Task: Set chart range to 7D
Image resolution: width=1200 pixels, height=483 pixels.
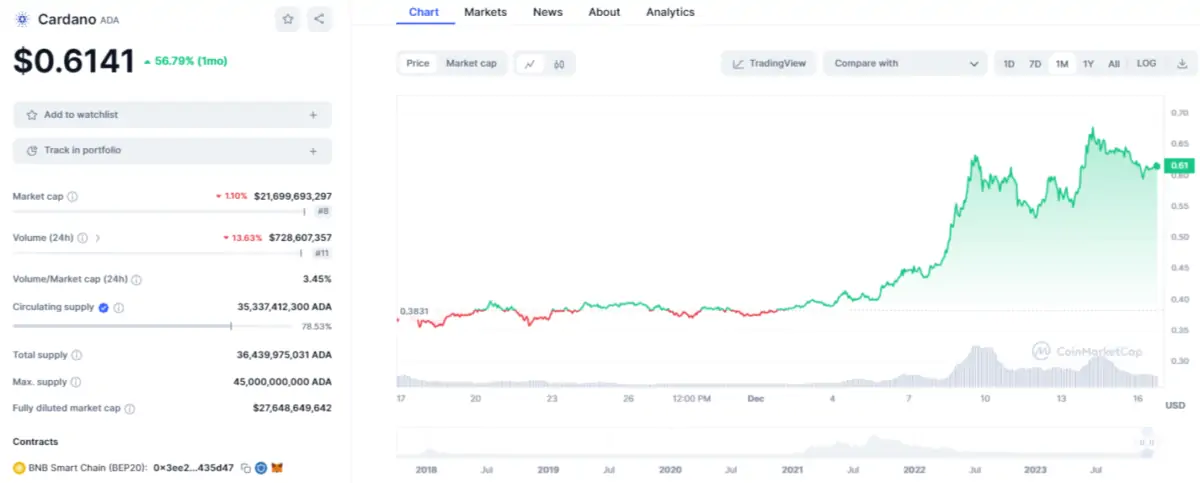Action: [1035, 63]
